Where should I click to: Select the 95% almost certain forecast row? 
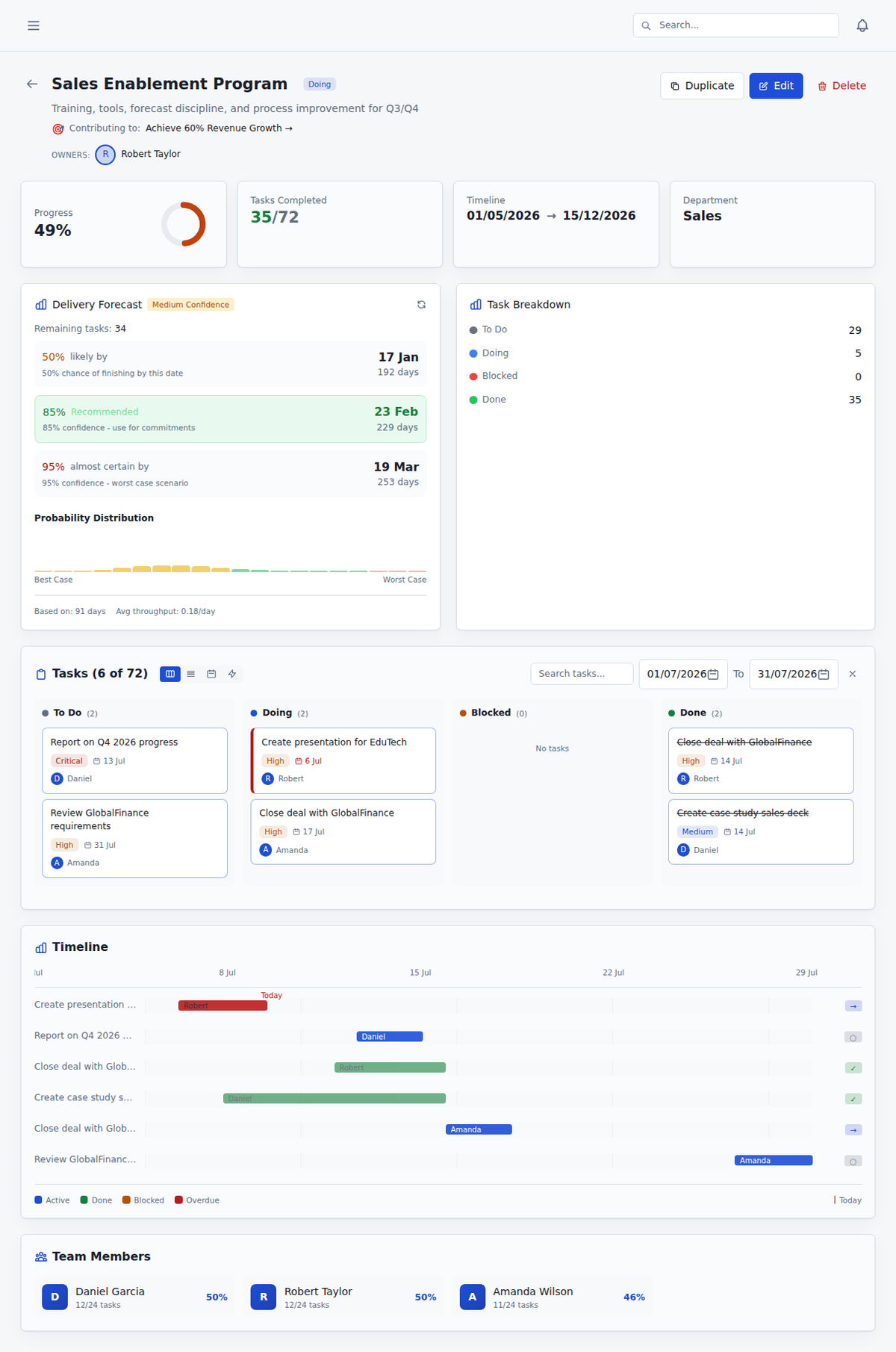230,474
